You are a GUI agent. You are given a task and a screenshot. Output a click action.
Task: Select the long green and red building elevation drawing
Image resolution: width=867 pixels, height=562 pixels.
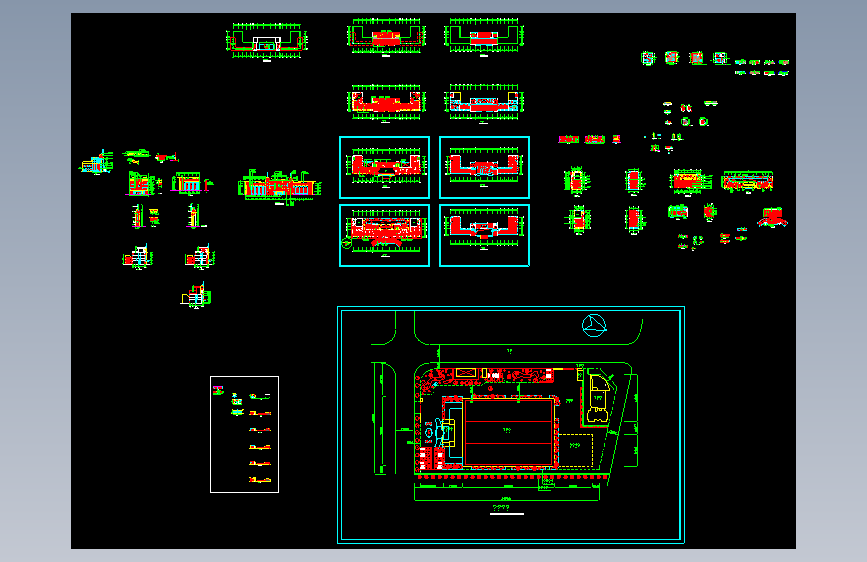pyautogui.click(x=279, y=187)
